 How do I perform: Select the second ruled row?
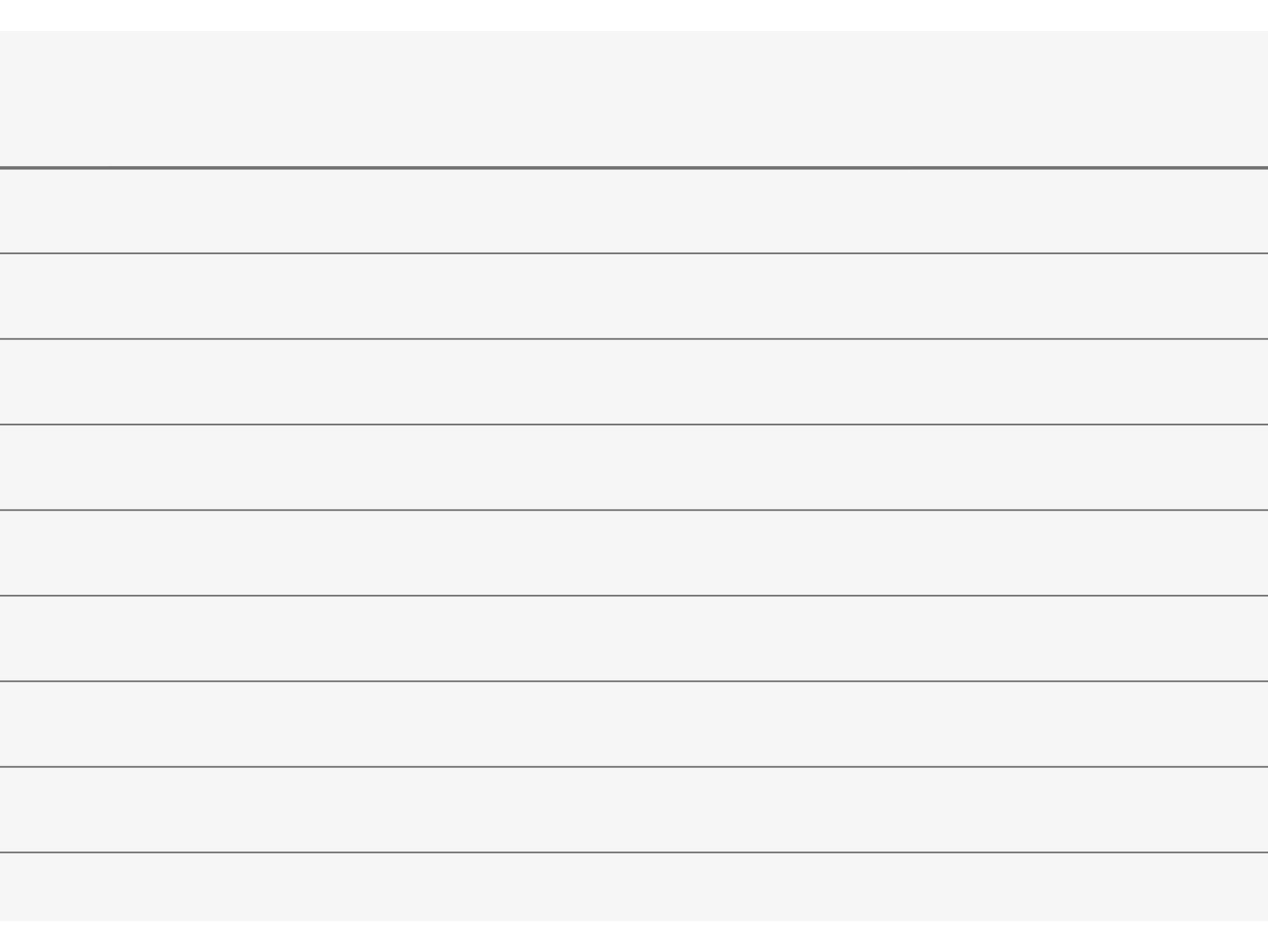pos(634,296)
